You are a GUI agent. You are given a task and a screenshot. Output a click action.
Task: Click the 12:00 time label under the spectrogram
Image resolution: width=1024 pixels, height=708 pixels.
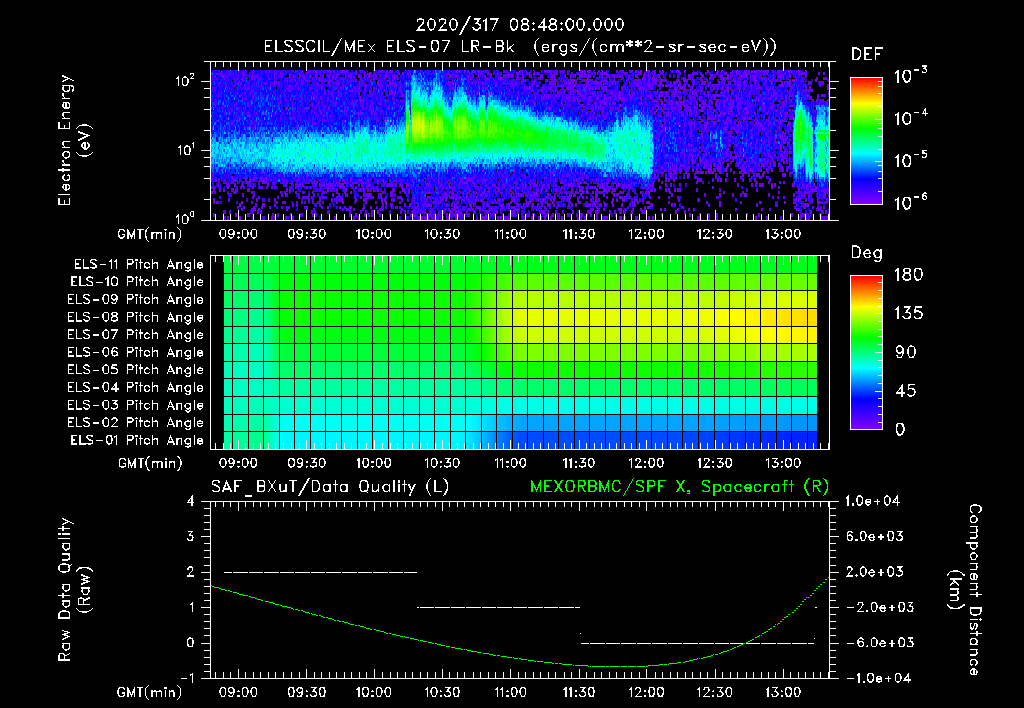coord(647,234)
